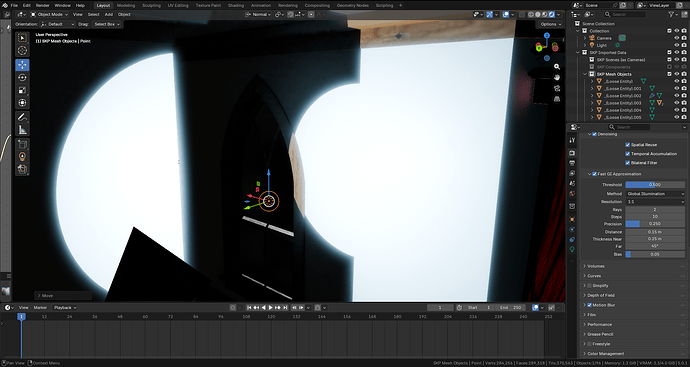Viewport: 690px width, 367px height.
Task: Open the Output properties tab
Action: (572, 163)
